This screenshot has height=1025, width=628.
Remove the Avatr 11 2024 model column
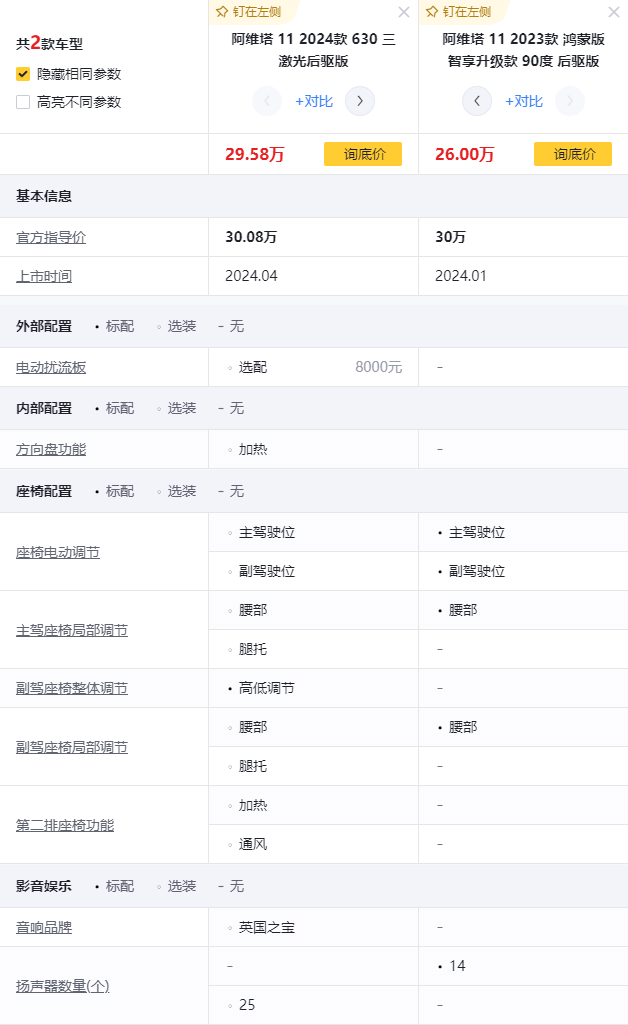(403, 12)
